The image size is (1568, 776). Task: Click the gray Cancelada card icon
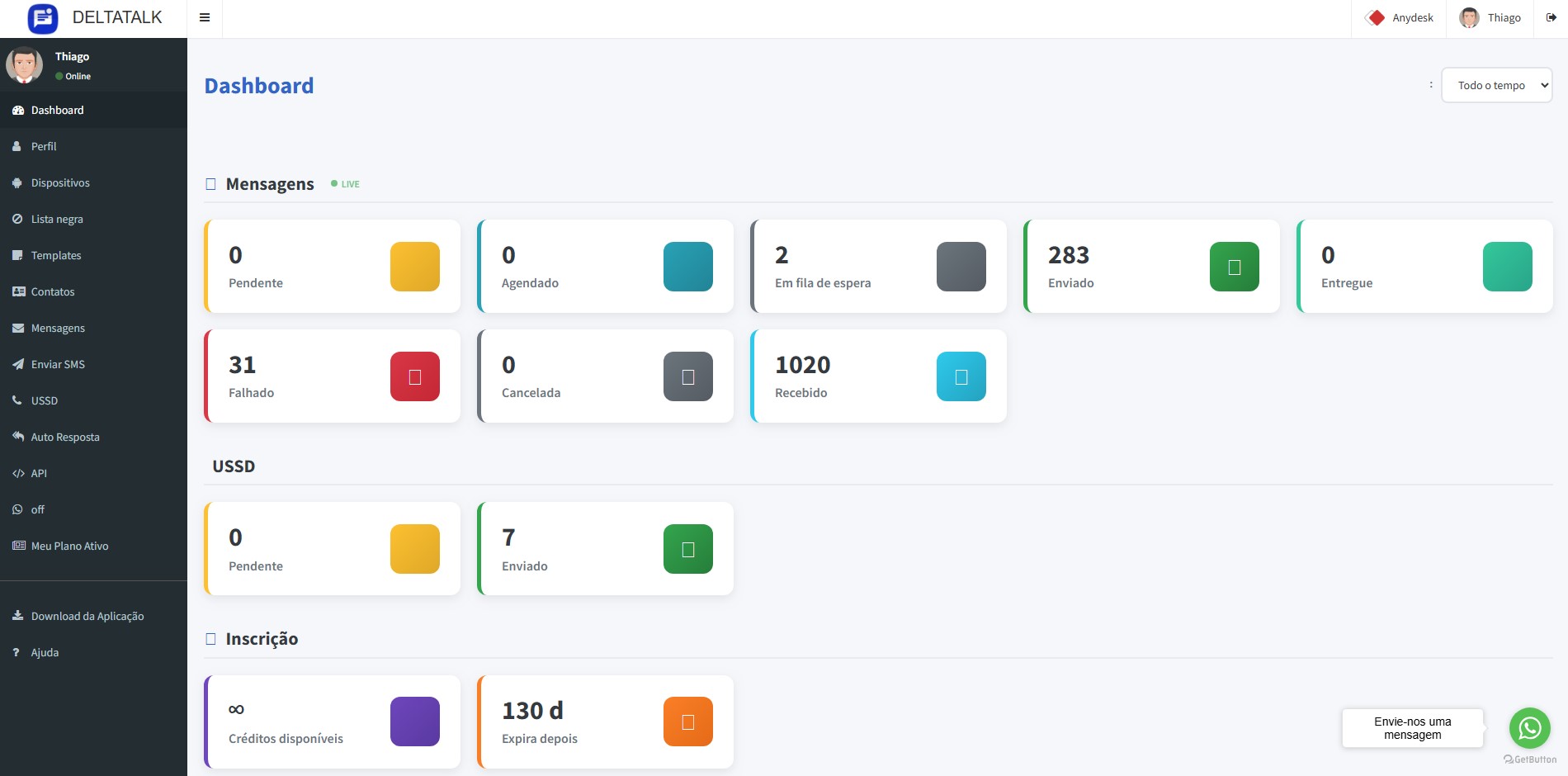click(x=687, y=376)
